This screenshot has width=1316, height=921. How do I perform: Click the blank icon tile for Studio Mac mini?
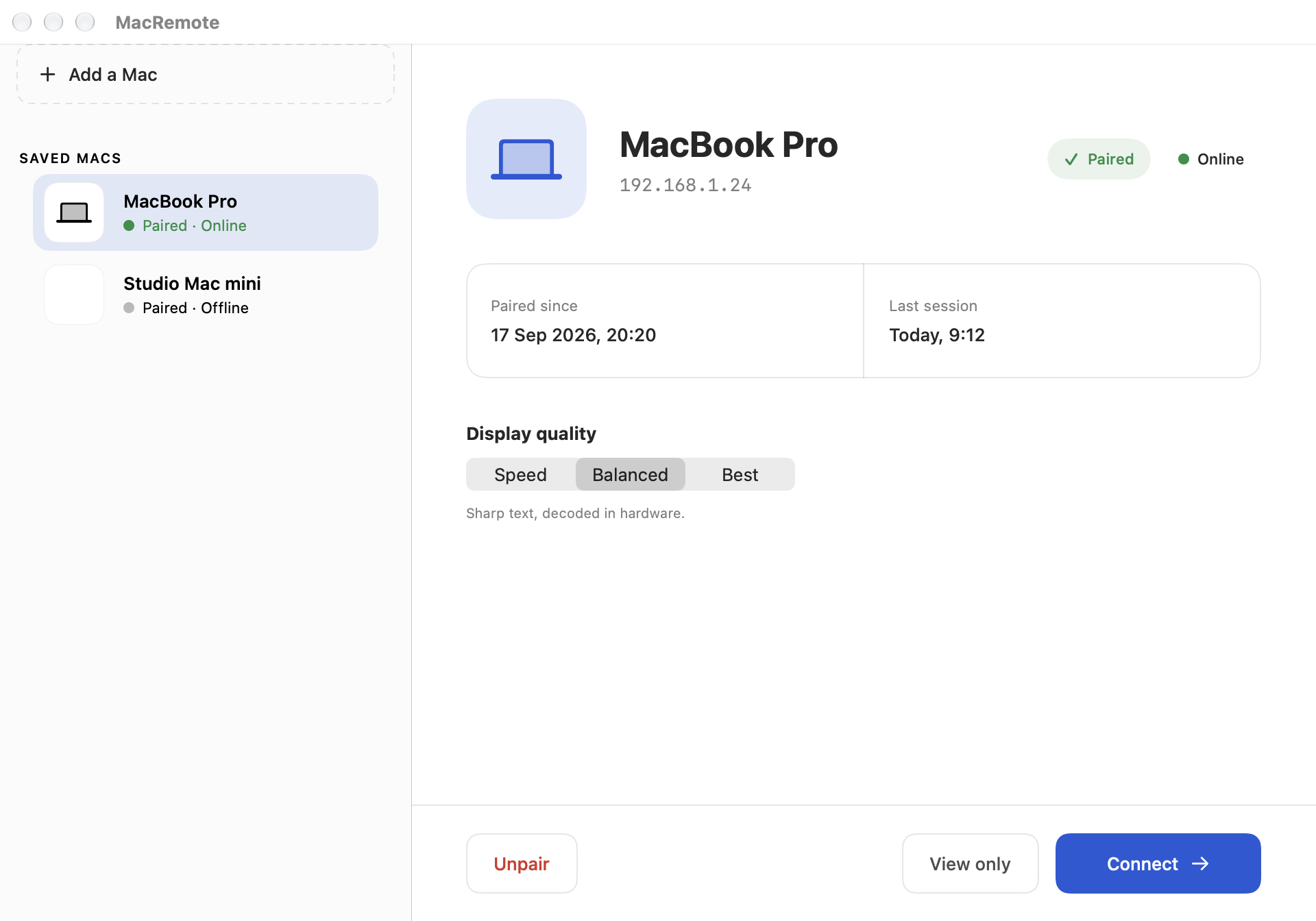pos(74,295)
